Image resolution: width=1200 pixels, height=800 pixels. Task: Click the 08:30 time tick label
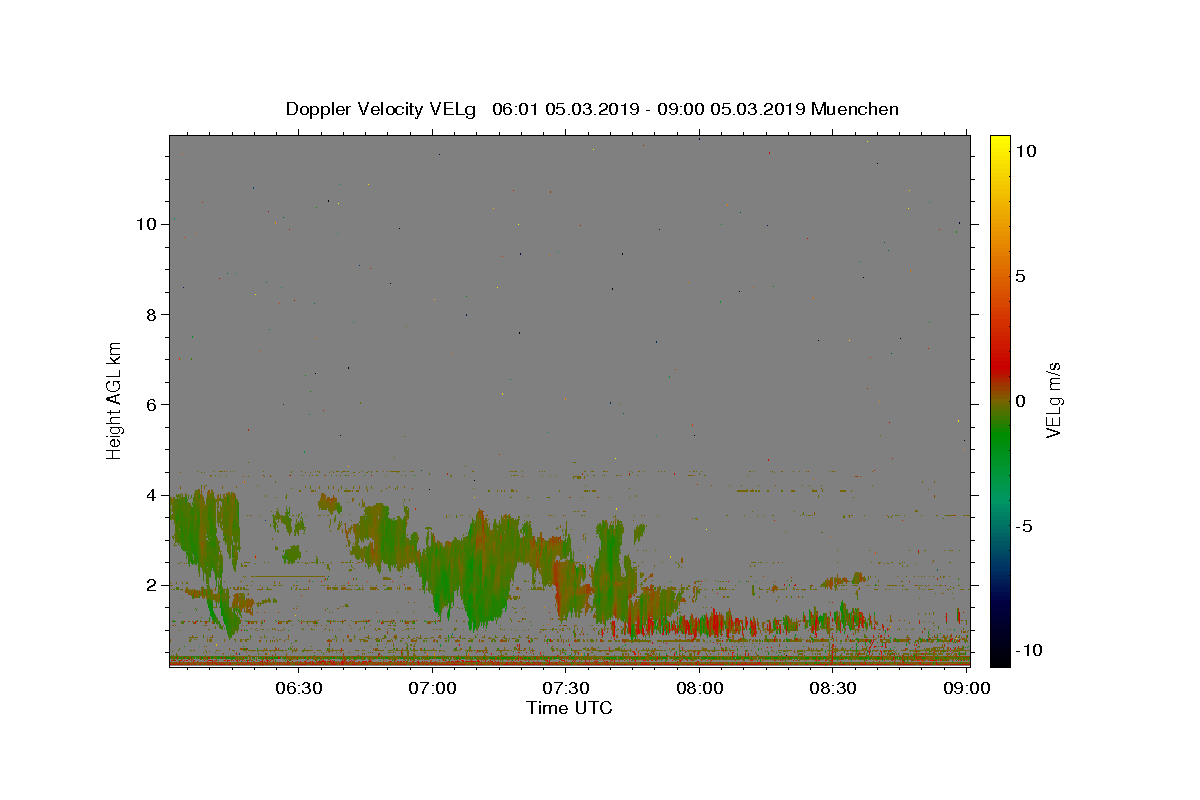point(833,688)
